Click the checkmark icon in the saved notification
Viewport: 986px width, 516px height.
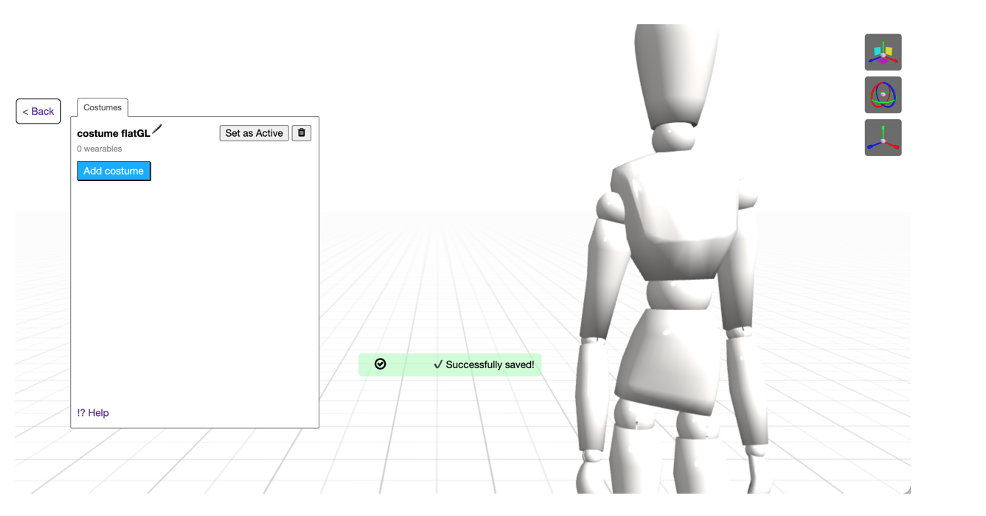(x=380, y=364)
